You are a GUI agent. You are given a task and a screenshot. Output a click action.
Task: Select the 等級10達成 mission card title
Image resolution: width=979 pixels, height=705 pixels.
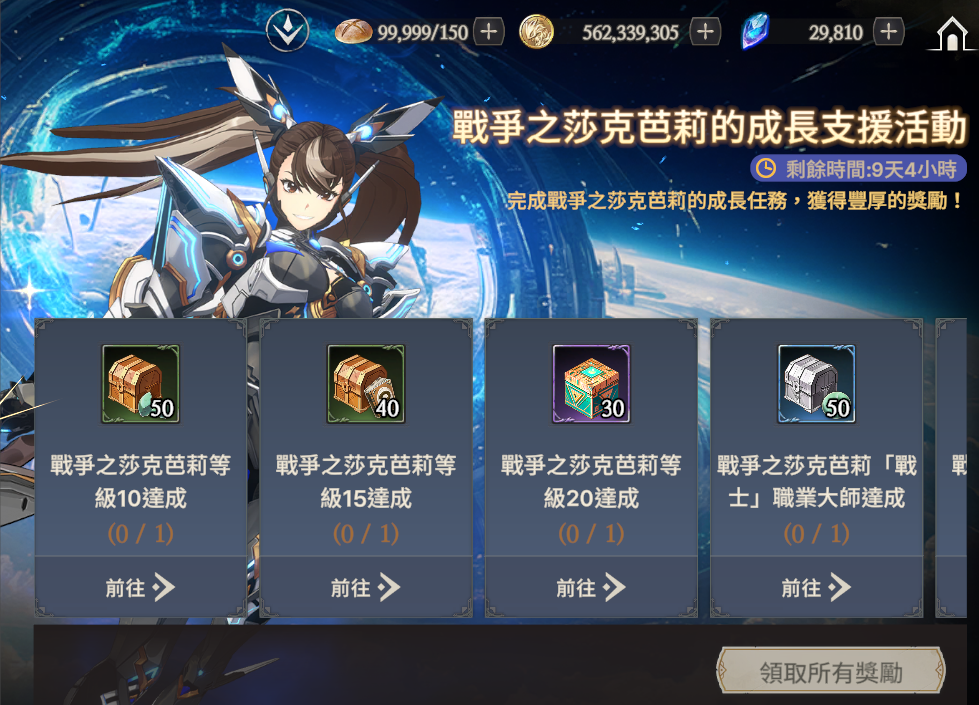[140, 481]
